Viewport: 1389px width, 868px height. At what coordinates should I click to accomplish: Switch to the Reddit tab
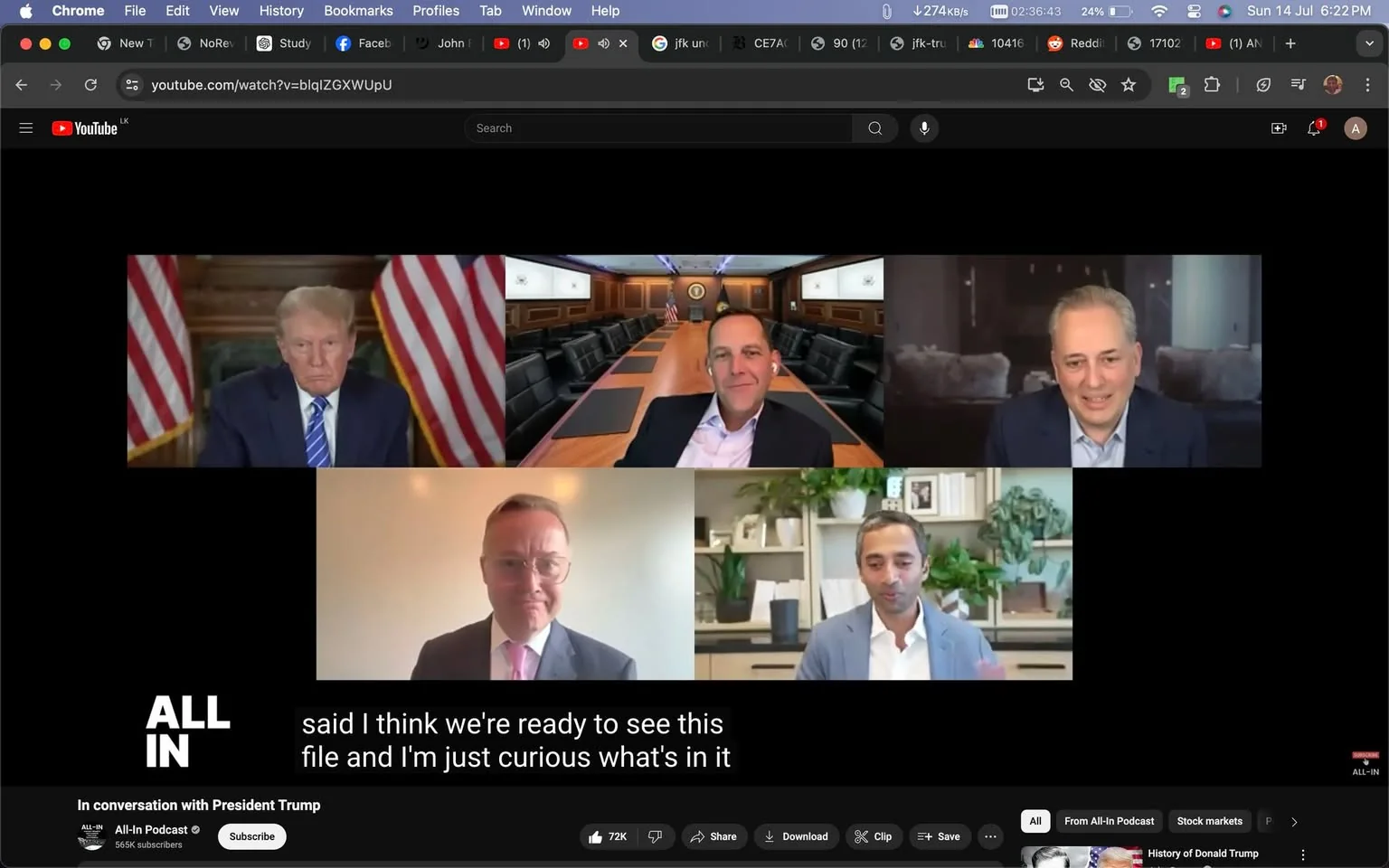coord(1075,43)
